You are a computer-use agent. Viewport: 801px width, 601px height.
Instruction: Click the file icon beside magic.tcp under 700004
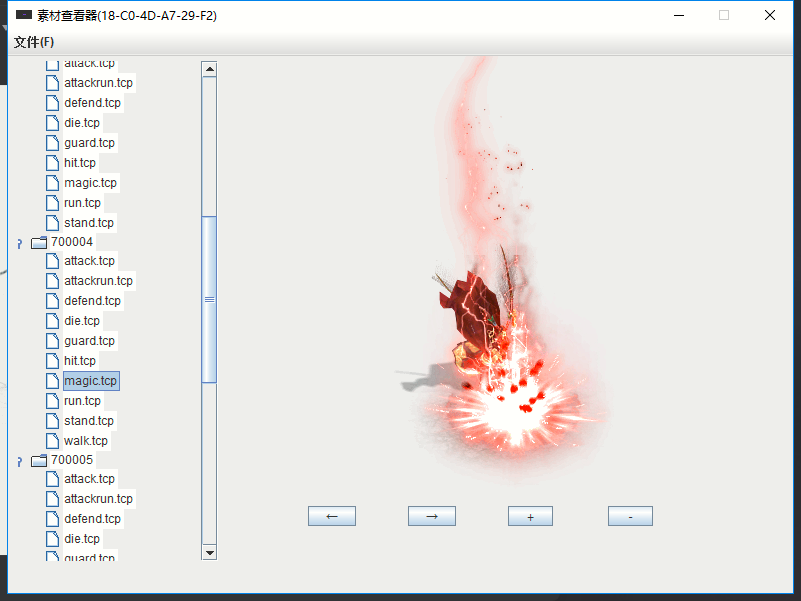[52, 381]
